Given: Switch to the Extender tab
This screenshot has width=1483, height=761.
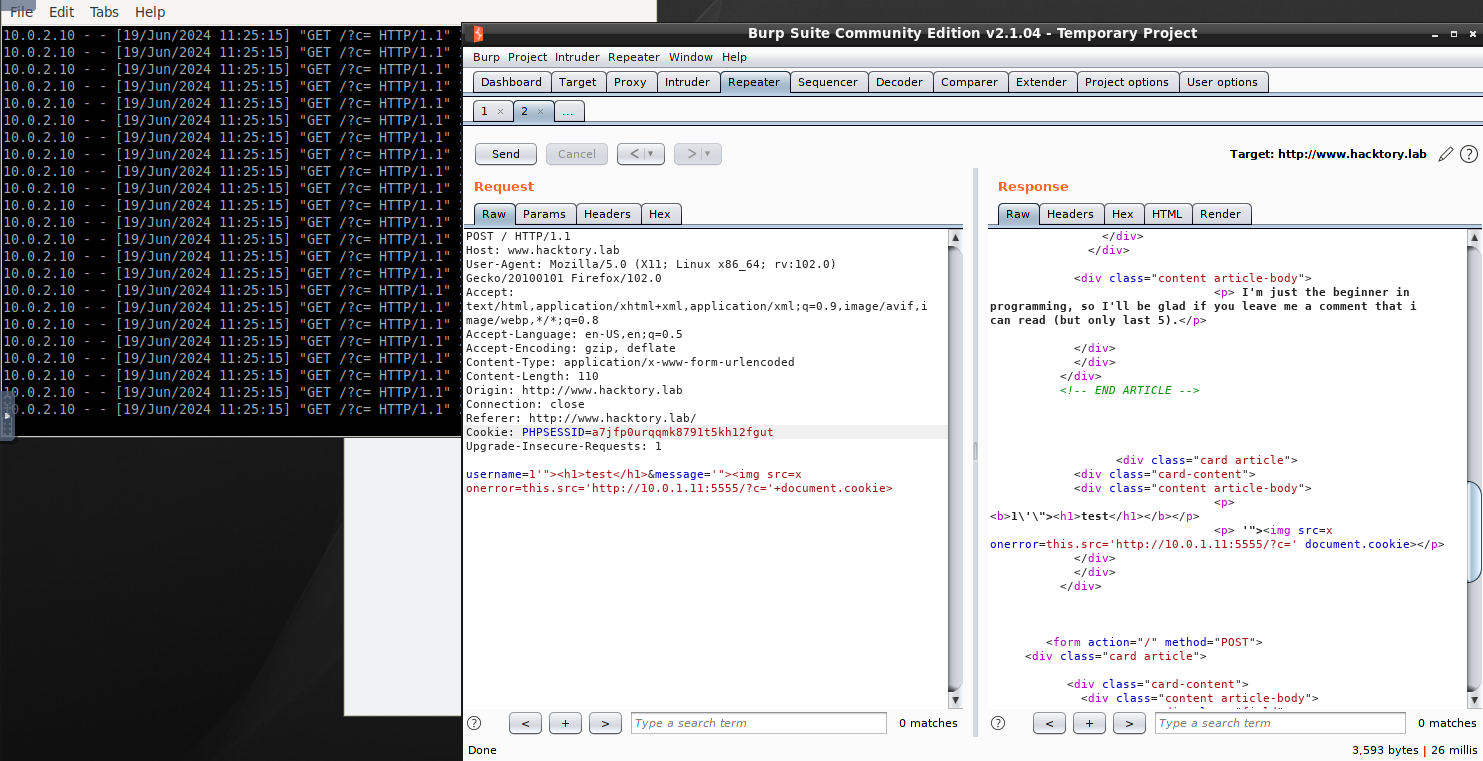Looking at the screenshot, I should pos(1042,82).
